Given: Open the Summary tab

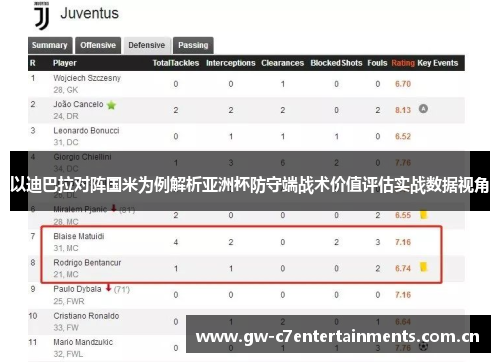Looking at the screenshot, I should click(50, 45).
